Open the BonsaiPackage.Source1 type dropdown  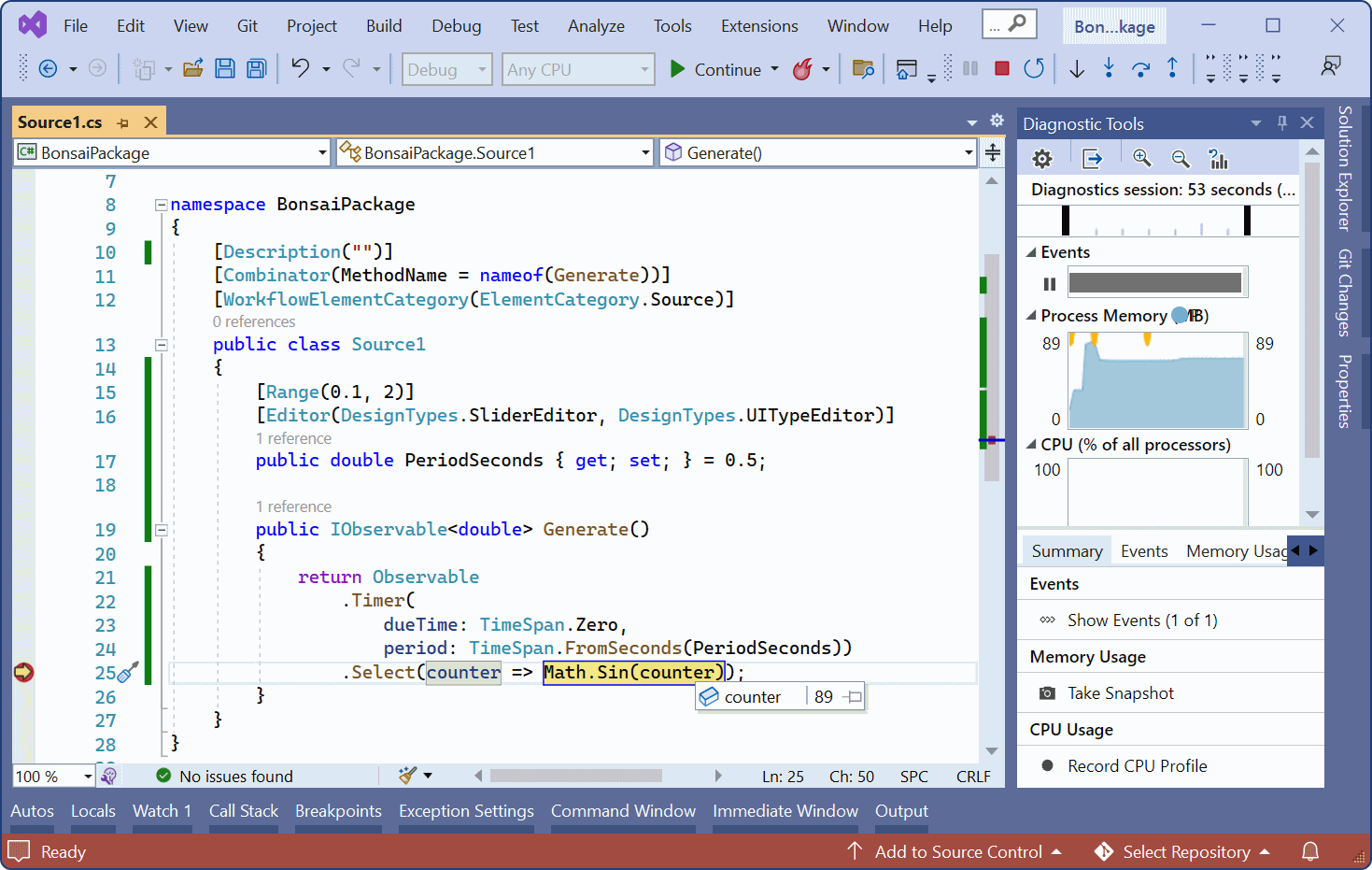[495, 152]
